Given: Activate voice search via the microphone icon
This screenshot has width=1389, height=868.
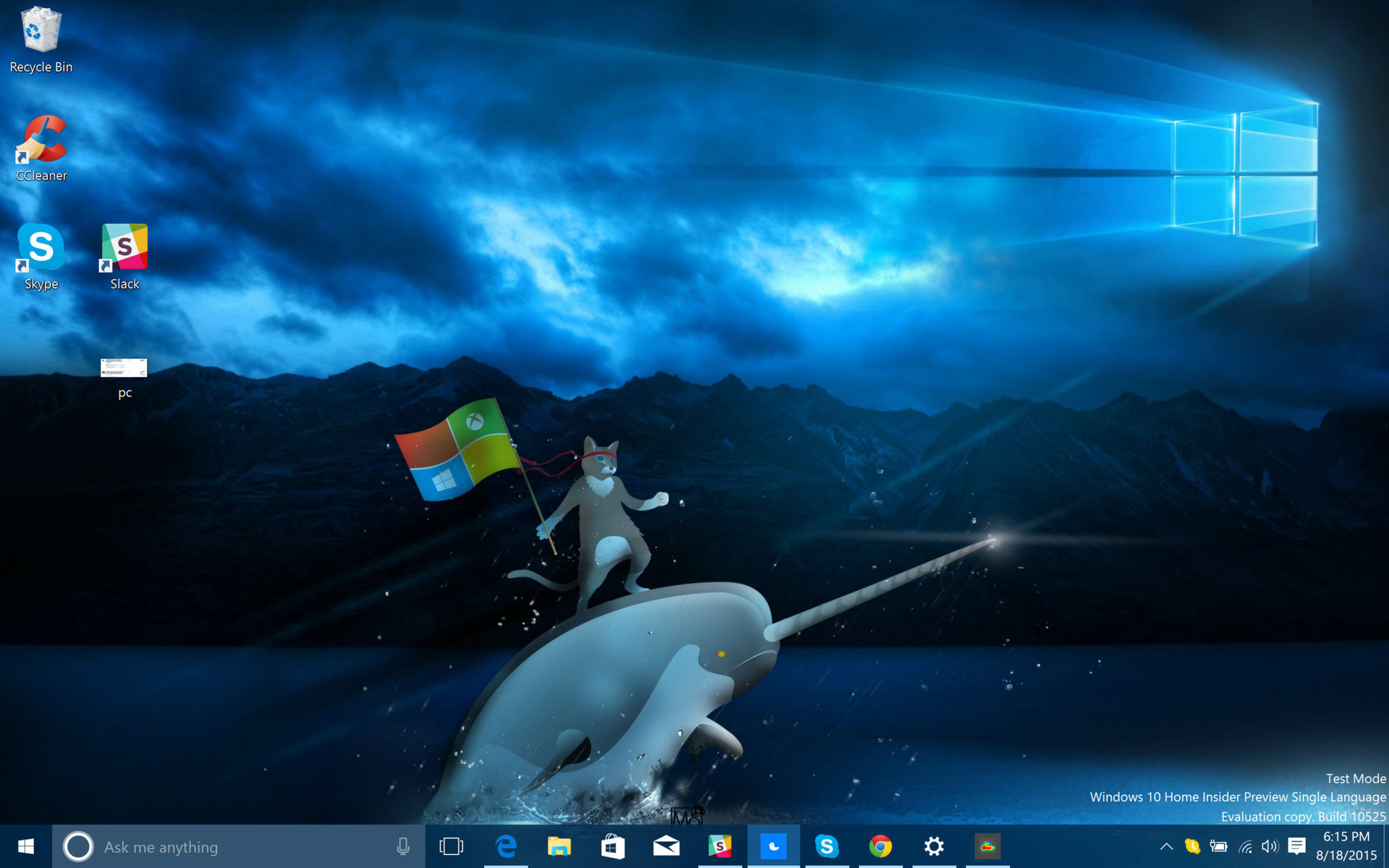Looking at the screenshot, I should click(x=403, y=846).
